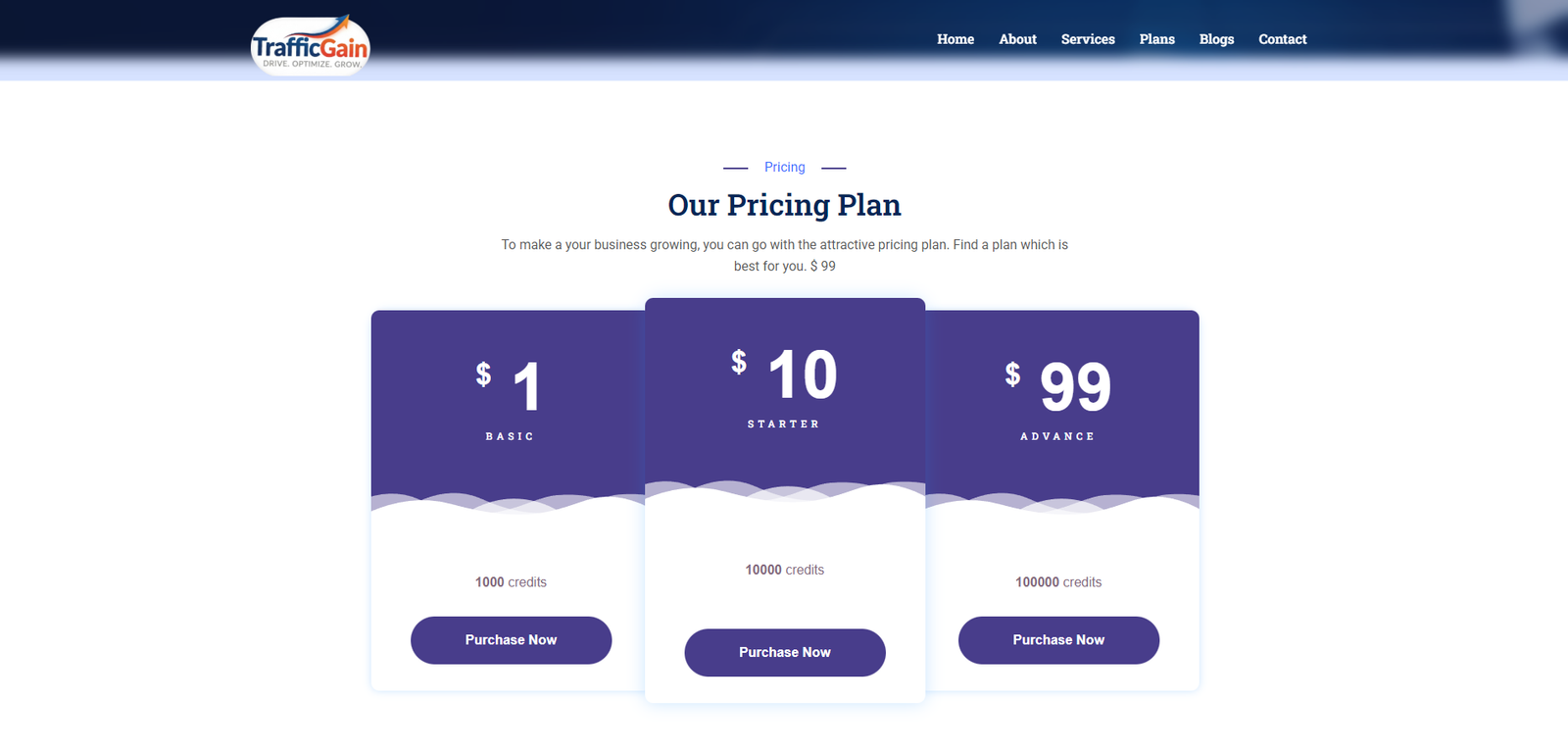
Task: Click the TrafficGain logo
Action: (310, 46)
